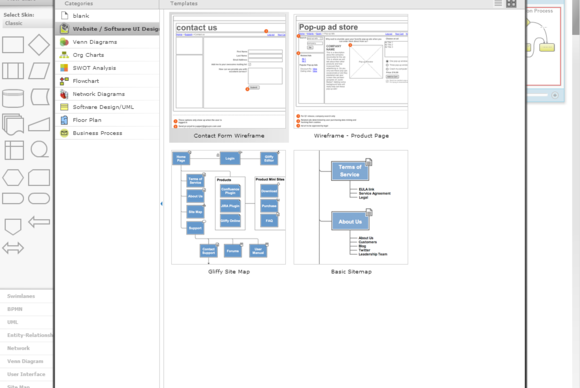Select the cylinder database shape
This screenshot has width=580, height=388.
[13, 98]
